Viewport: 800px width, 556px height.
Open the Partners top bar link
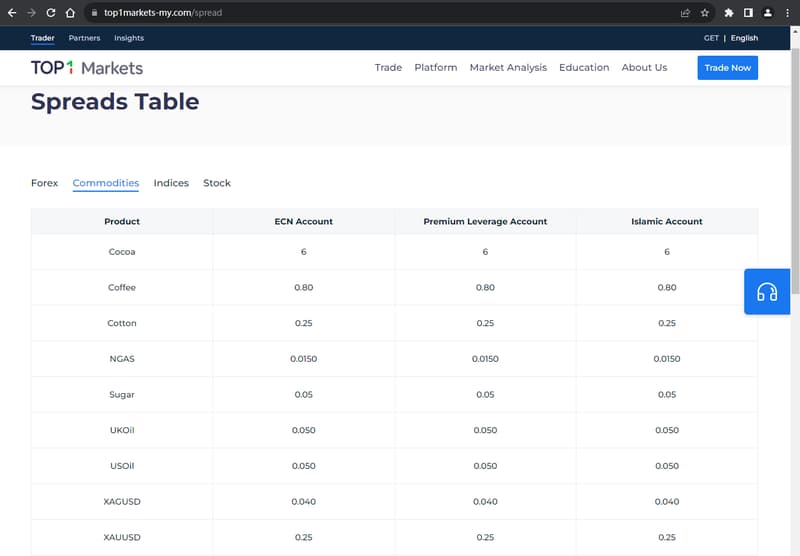84,38
